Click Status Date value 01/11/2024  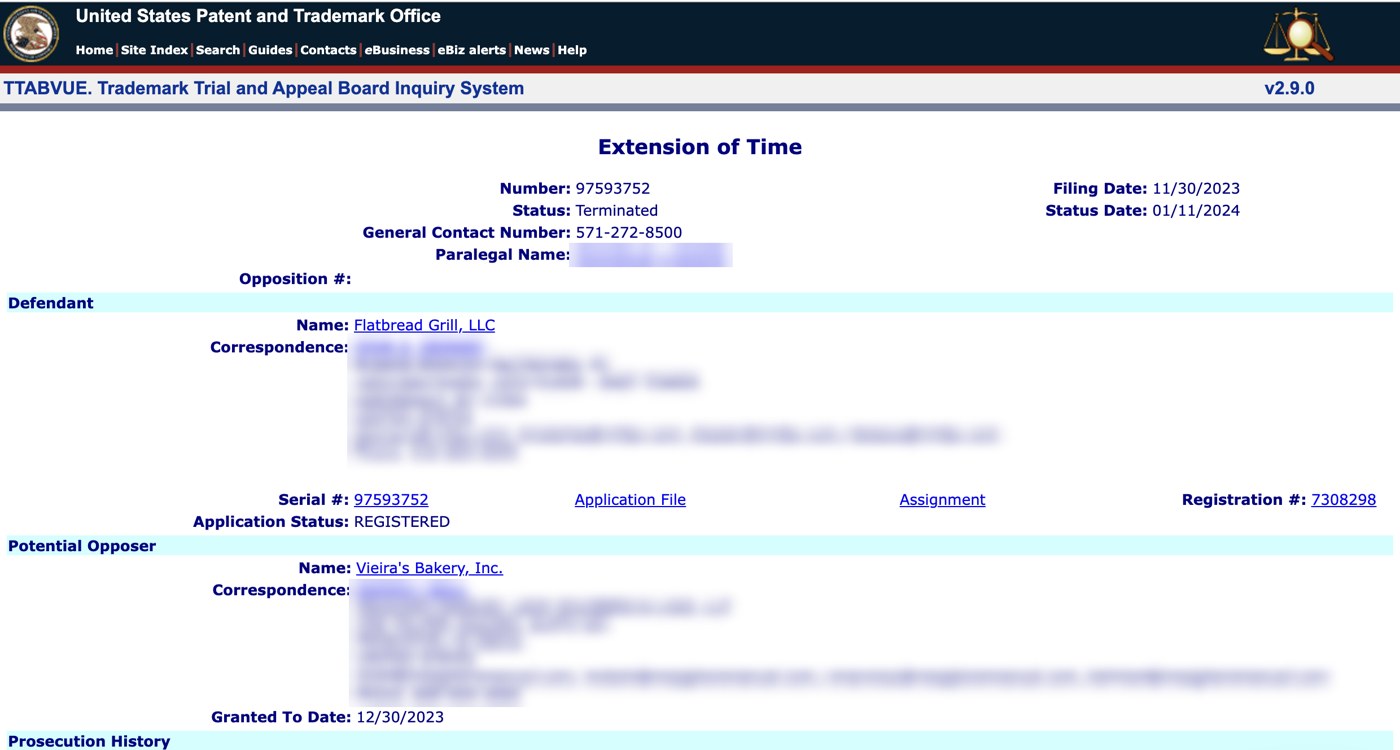(x=1196, y=210)
